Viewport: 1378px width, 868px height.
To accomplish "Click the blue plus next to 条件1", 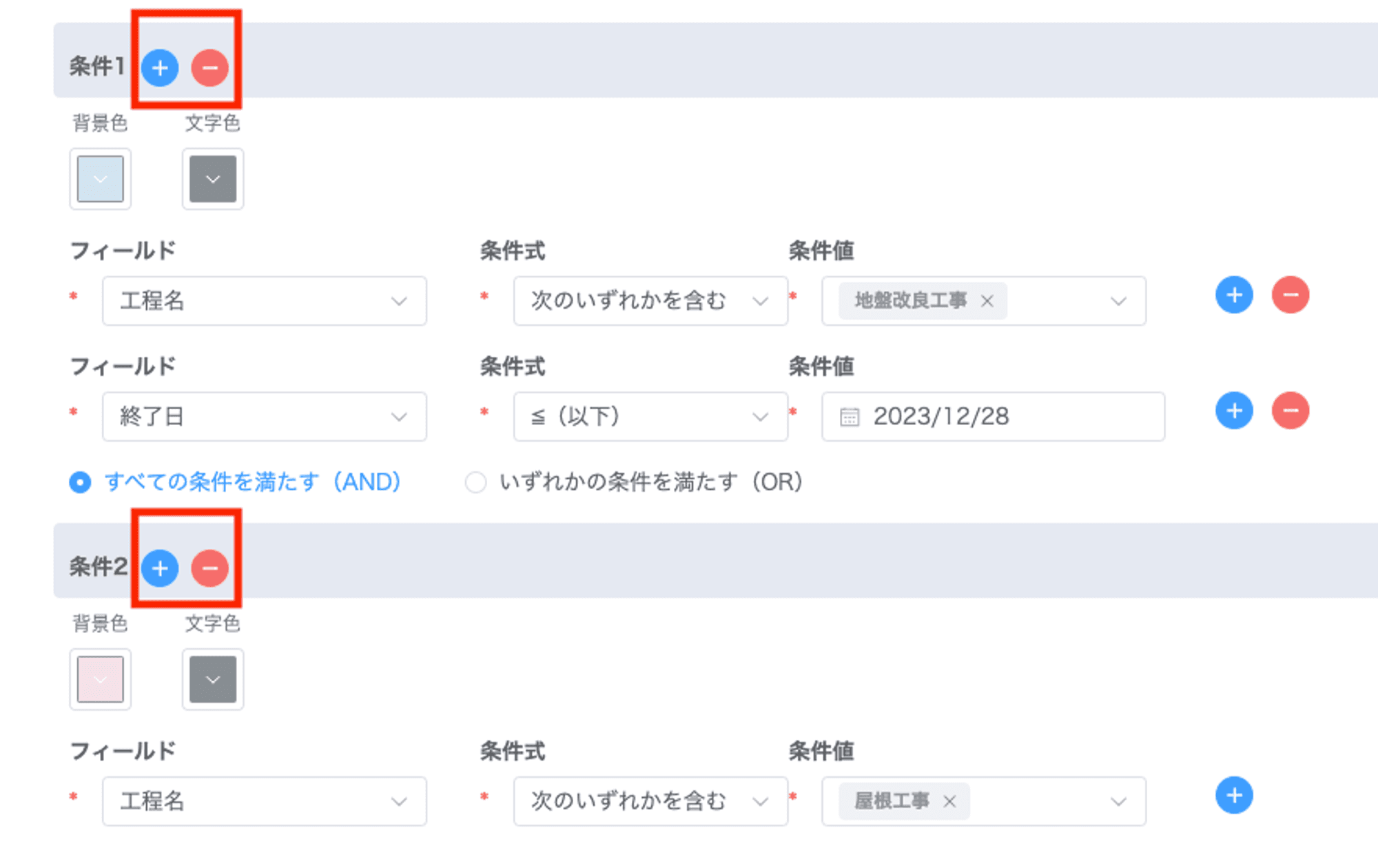I will tap(160, 68).
